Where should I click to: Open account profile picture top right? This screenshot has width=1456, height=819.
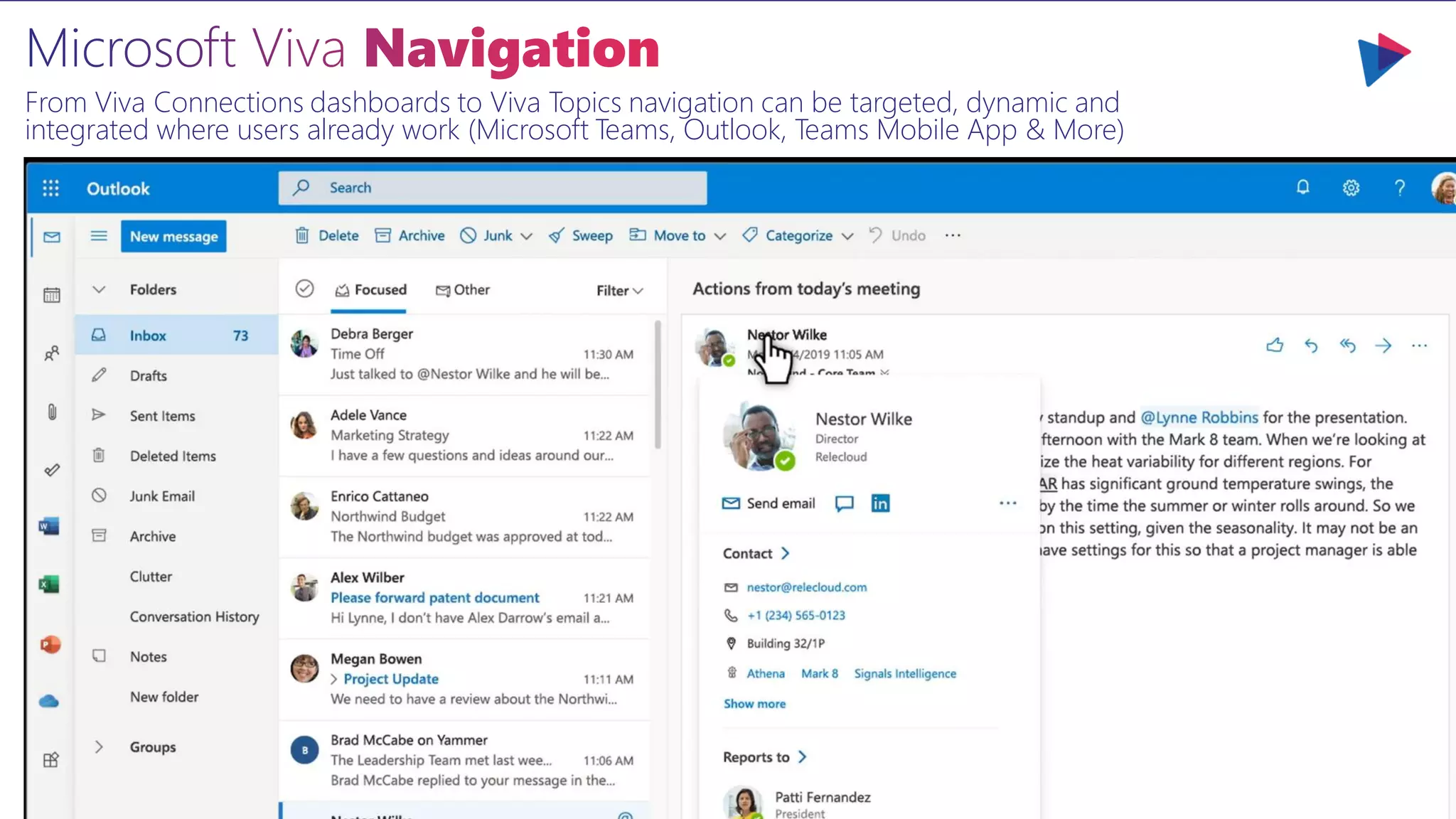[x=1444, y=188]
